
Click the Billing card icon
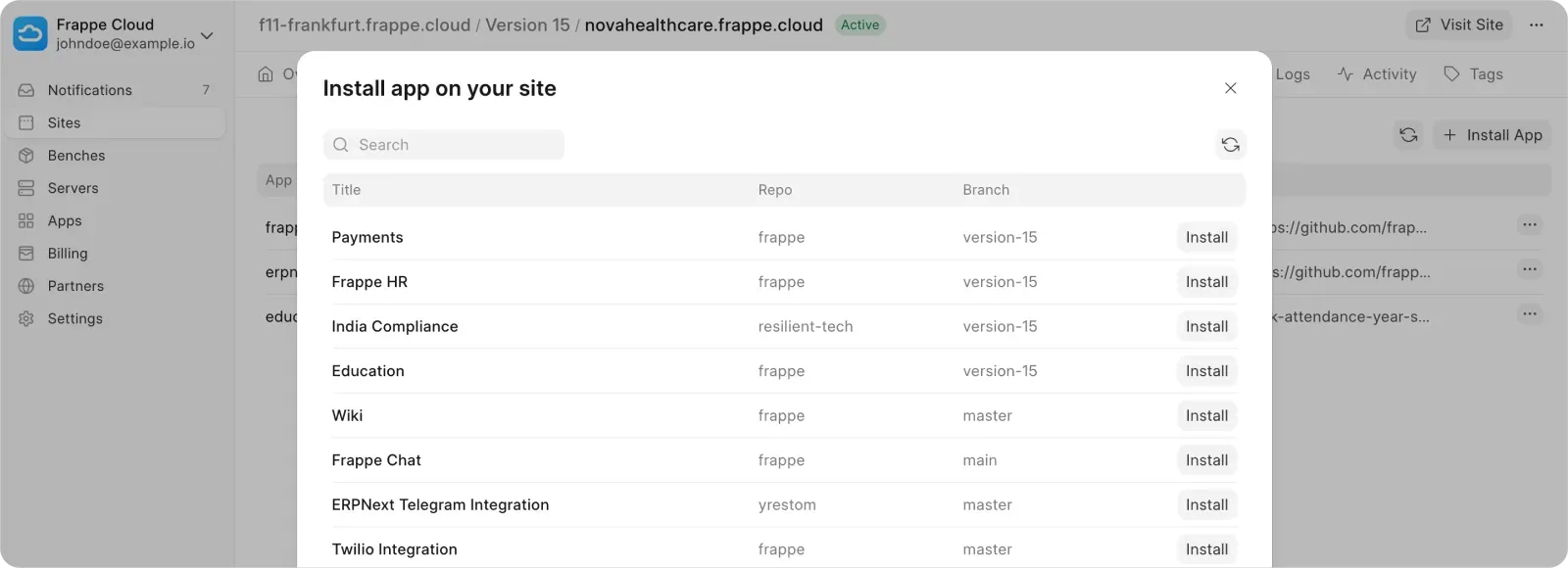coord(26,254)
